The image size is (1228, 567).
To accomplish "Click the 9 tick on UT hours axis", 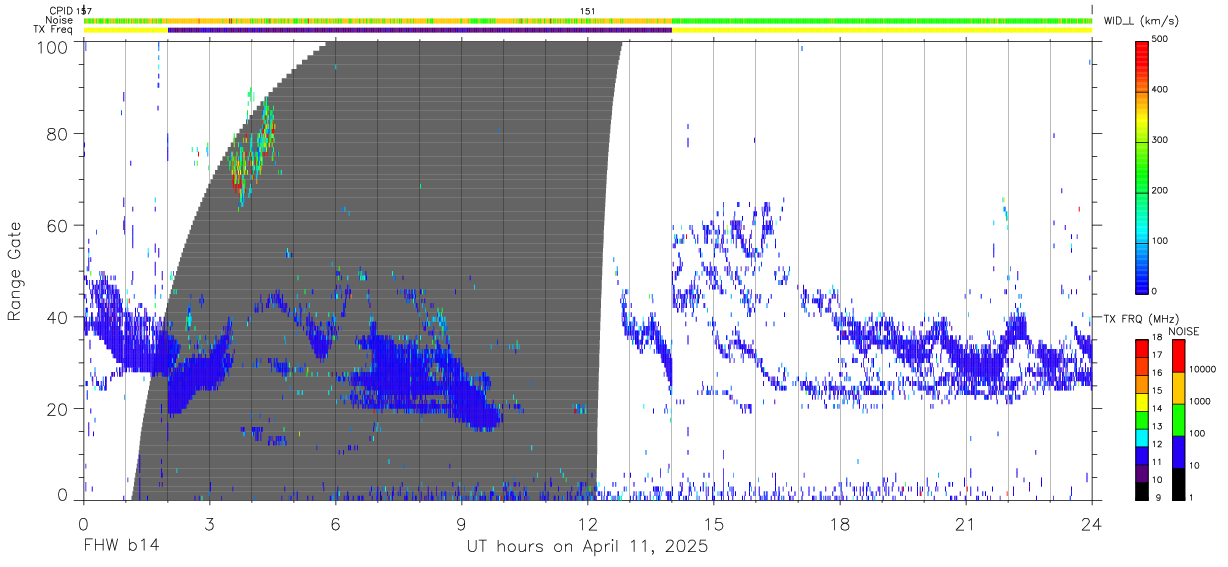I will 461,524.
